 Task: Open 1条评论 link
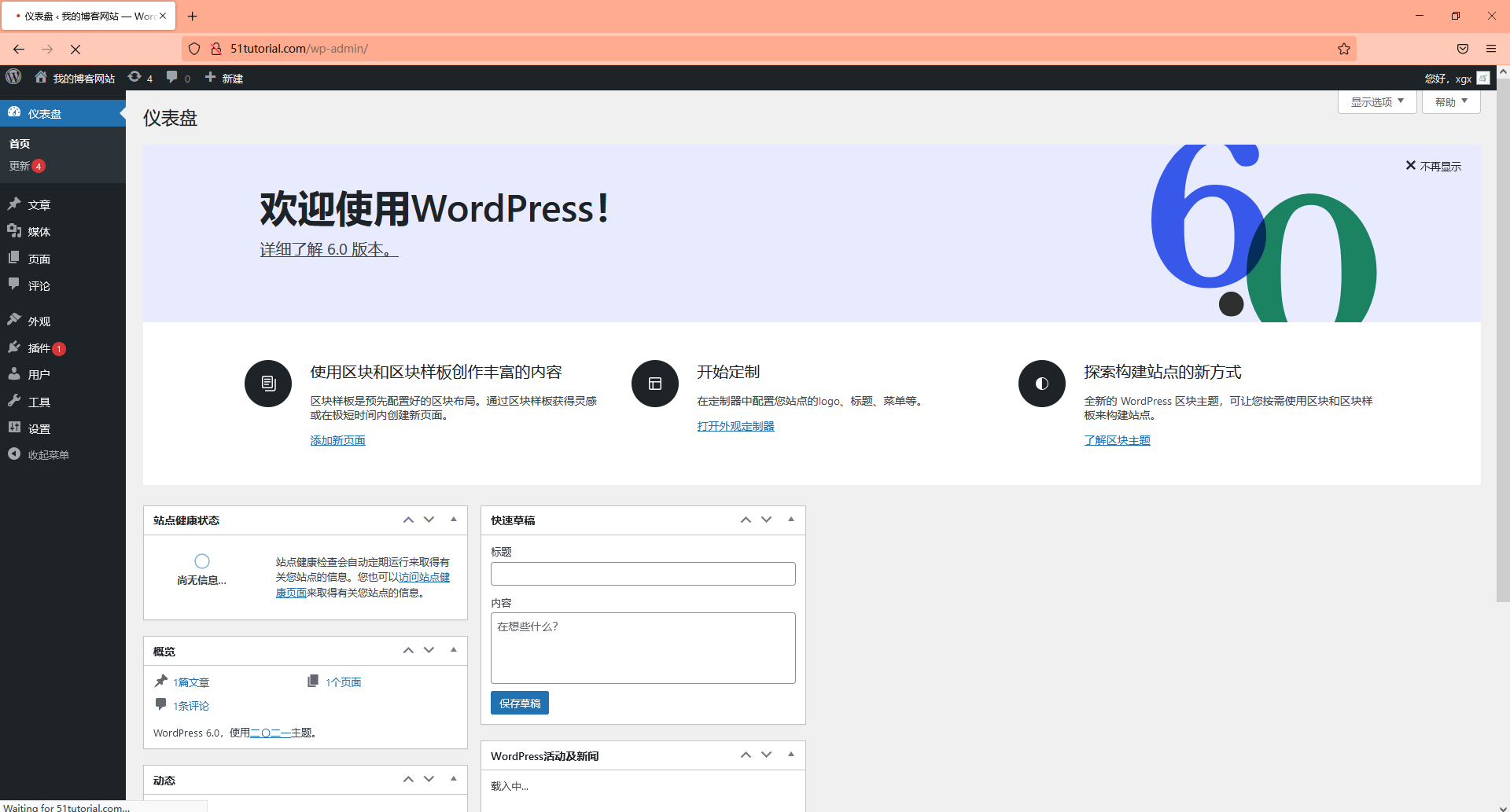point(191,706)
